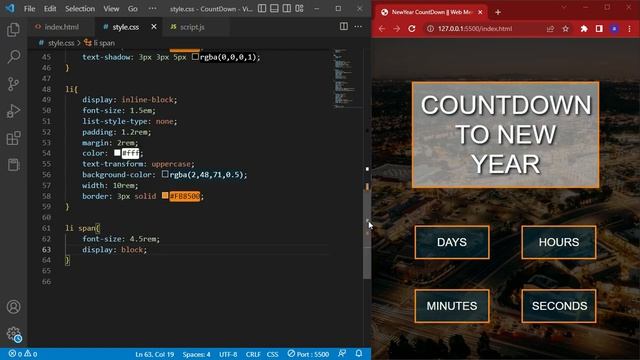640x360 pixels.
Task: Open the Explorer view in activity bar
Action: pyautogui.click(x=13, y=29)
